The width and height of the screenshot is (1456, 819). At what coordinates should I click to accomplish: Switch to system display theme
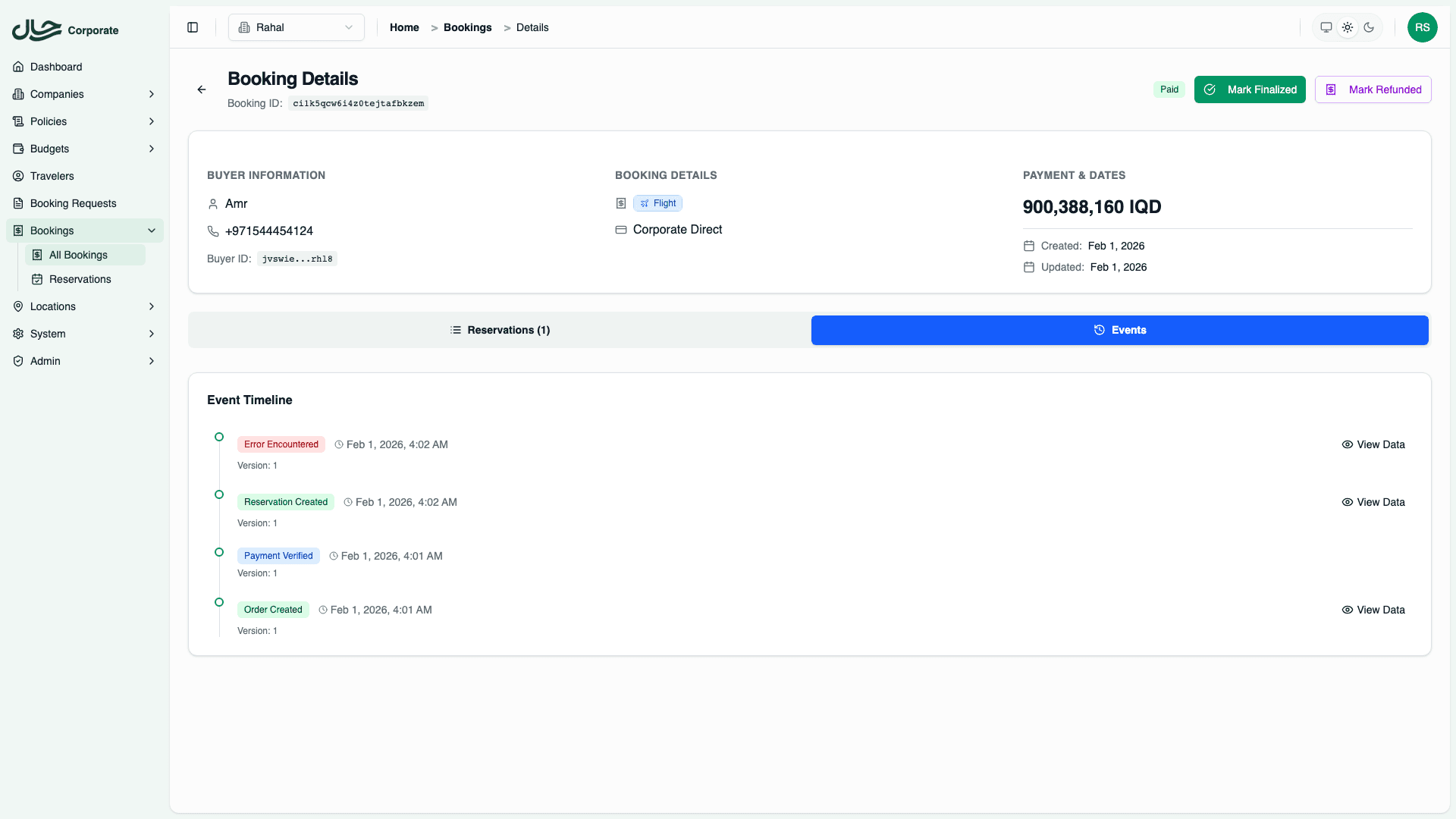tap(1326, 27)
